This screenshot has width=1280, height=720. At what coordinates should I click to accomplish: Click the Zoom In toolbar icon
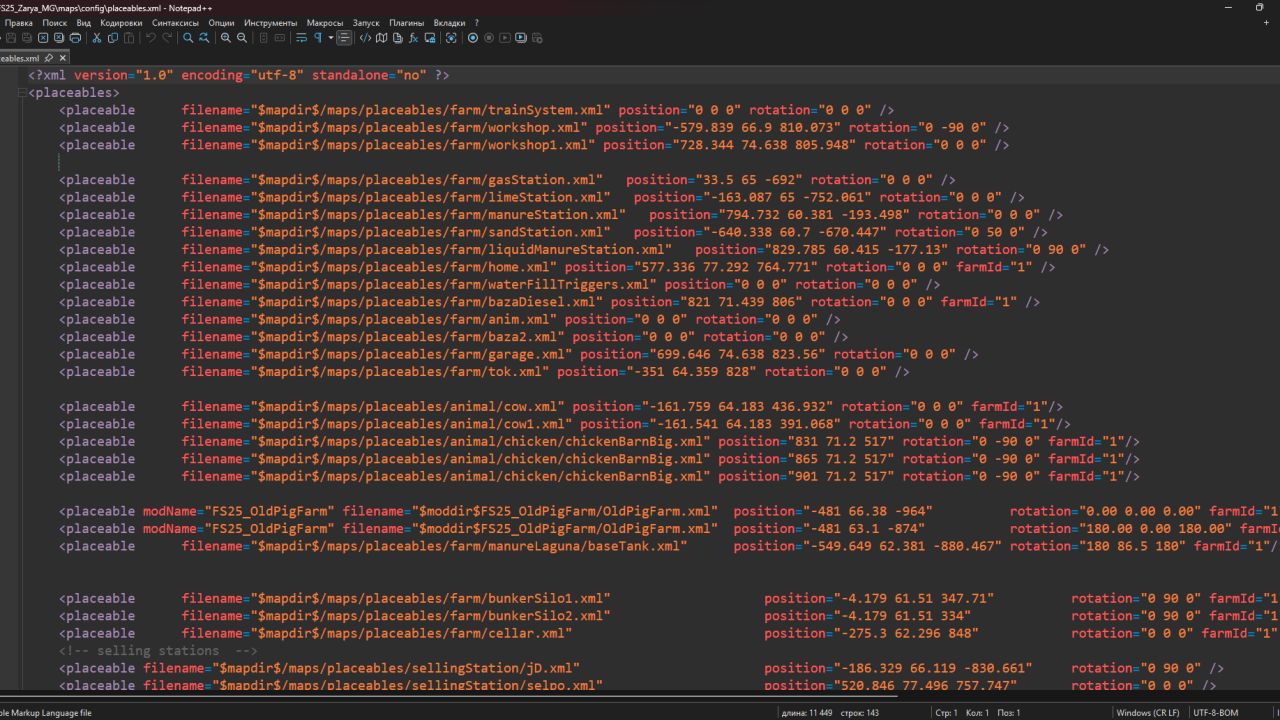point(226,38)
